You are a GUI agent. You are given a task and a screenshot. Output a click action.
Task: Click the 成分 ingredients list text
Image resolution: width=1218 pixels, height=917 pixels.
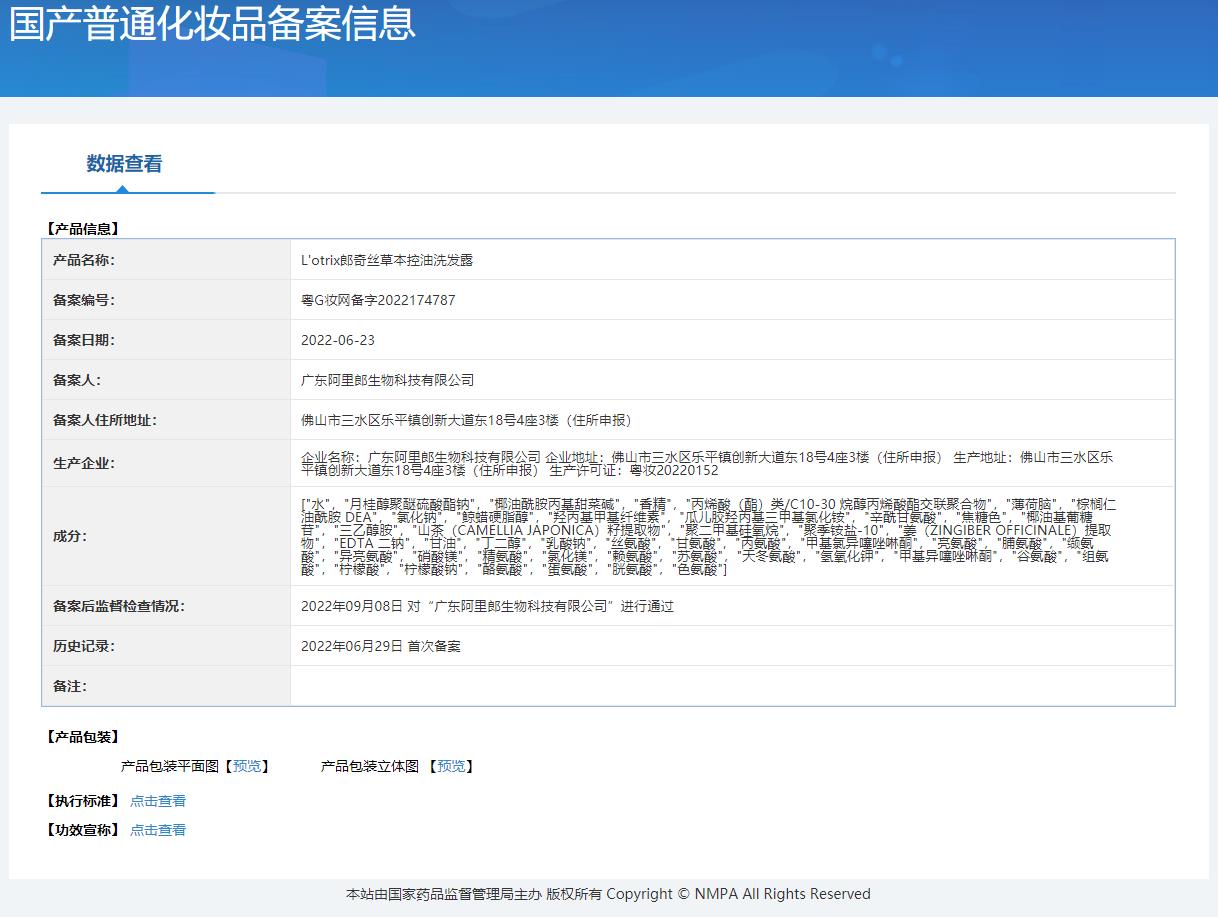click(x=707, y=536)
